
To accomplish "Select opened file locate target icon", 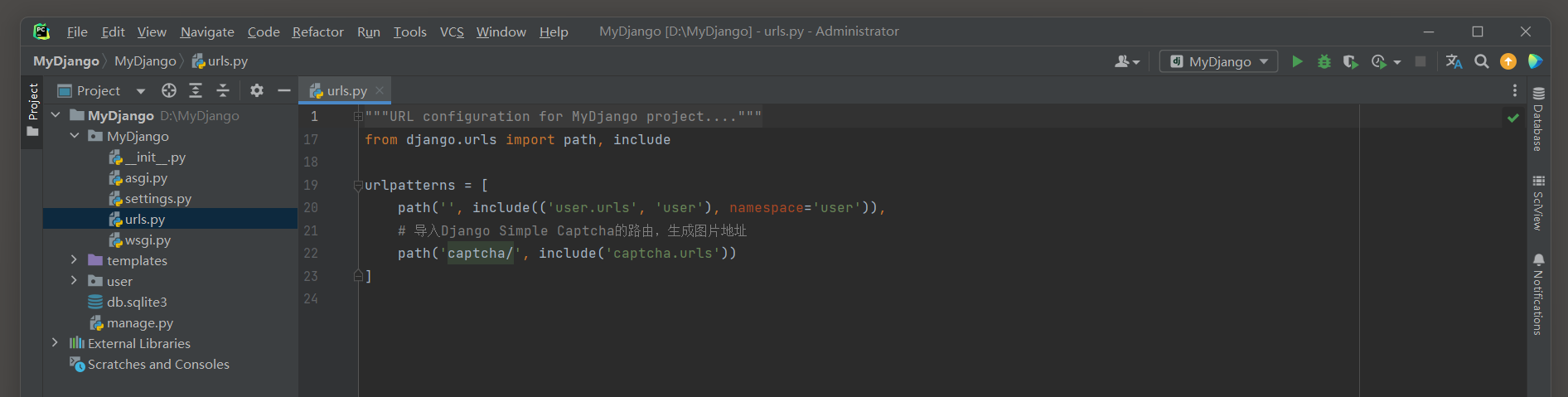I will click(169, 90).
